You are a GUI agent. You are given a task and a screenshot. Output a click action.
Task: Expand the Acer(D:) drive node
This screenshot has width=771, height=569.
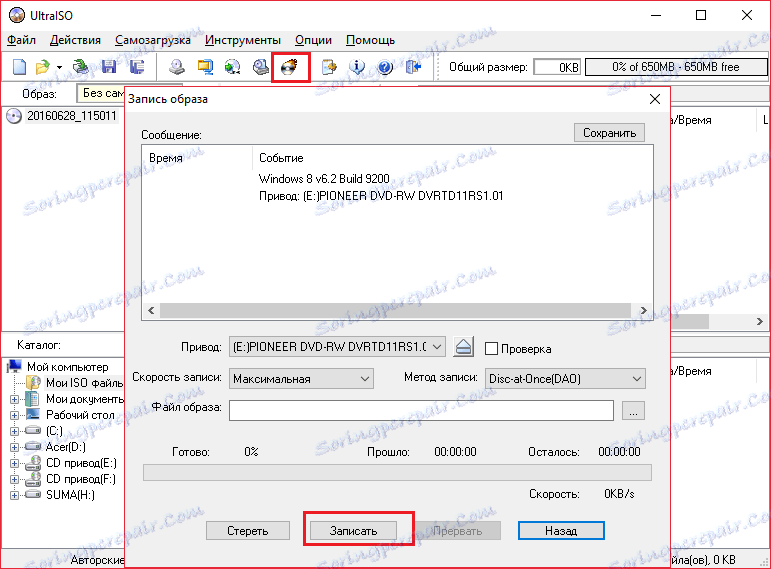15,447
